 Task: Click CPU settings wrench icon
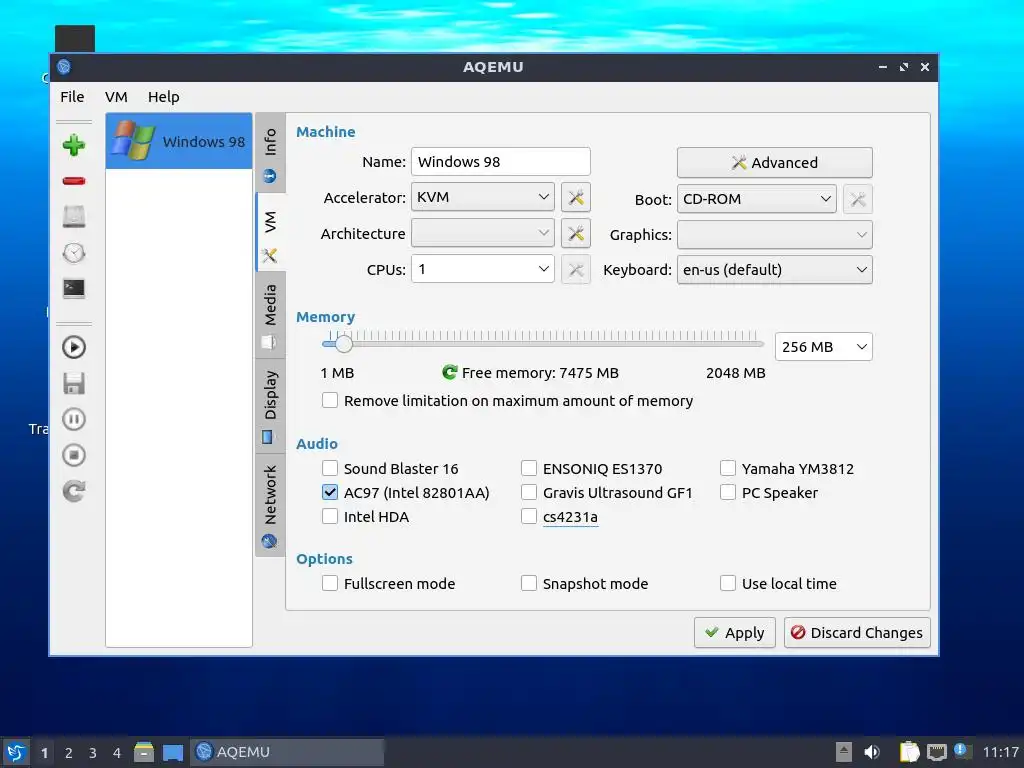(575, 269)
